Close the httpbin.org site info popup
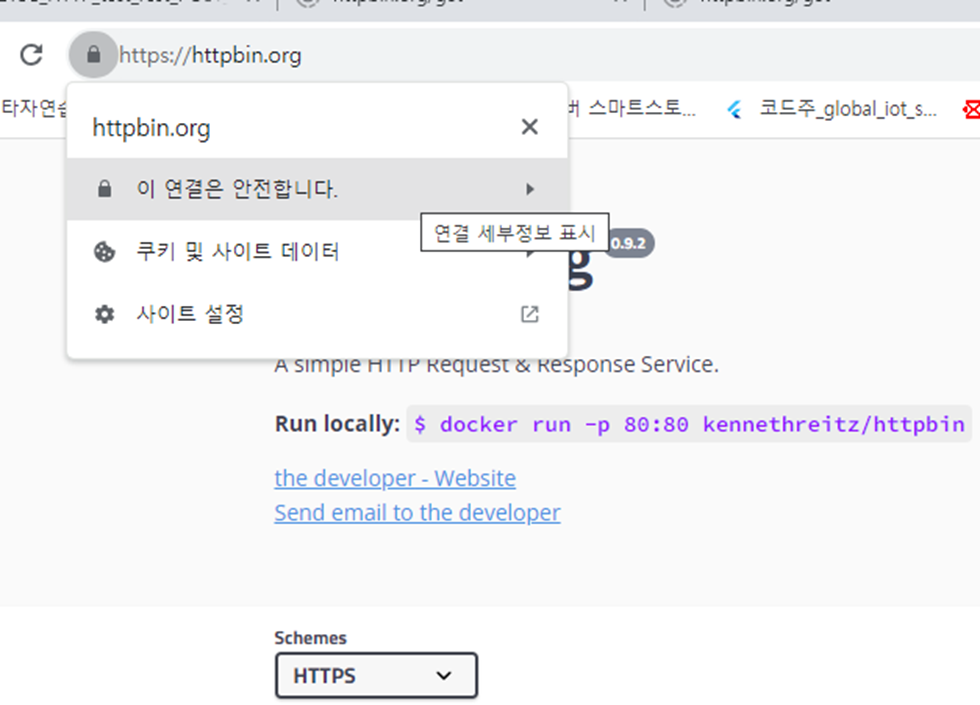980x705 pixels. (x=529, y=127)
